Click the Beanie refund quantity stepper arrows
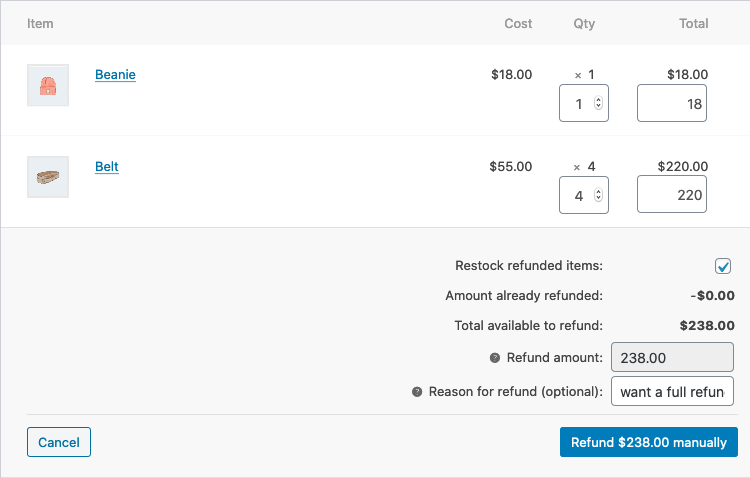Viewport: 750px width, 478px height. 598,103
